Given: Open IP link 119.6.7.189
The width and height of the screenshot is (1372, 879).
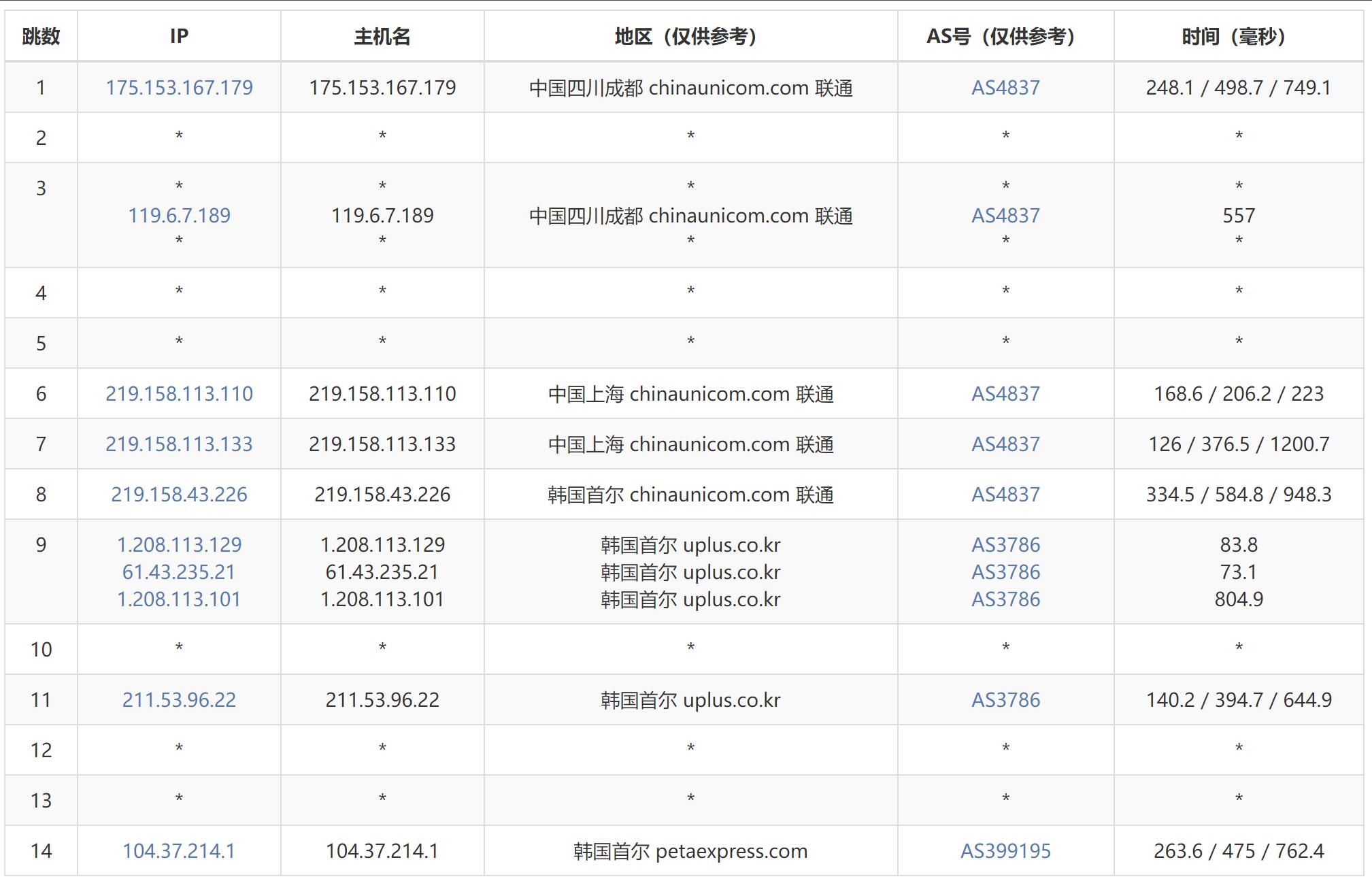Looking at the screenshot, I should [179, 216].
